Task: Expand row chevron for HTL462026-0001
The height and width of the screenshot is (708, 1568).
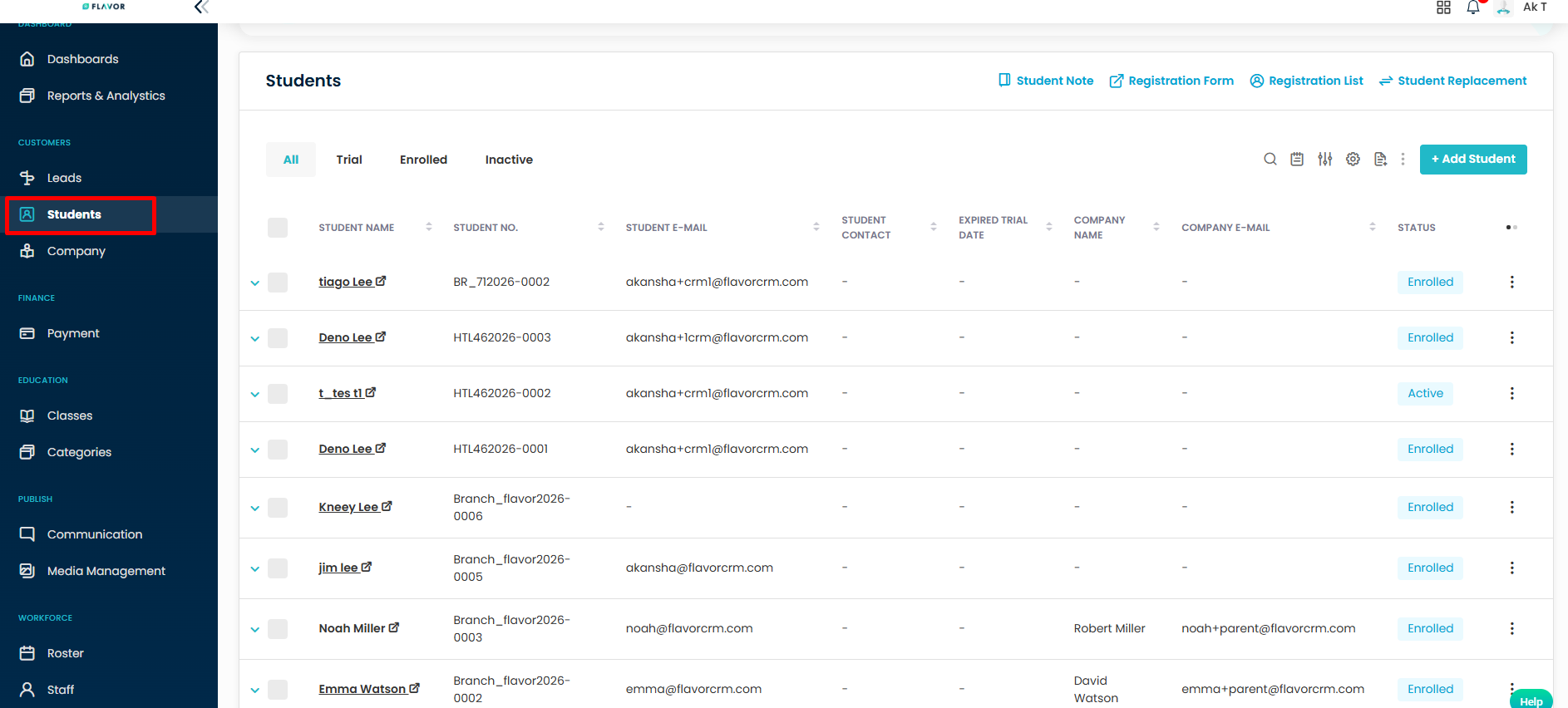Action: click(255, 450)
